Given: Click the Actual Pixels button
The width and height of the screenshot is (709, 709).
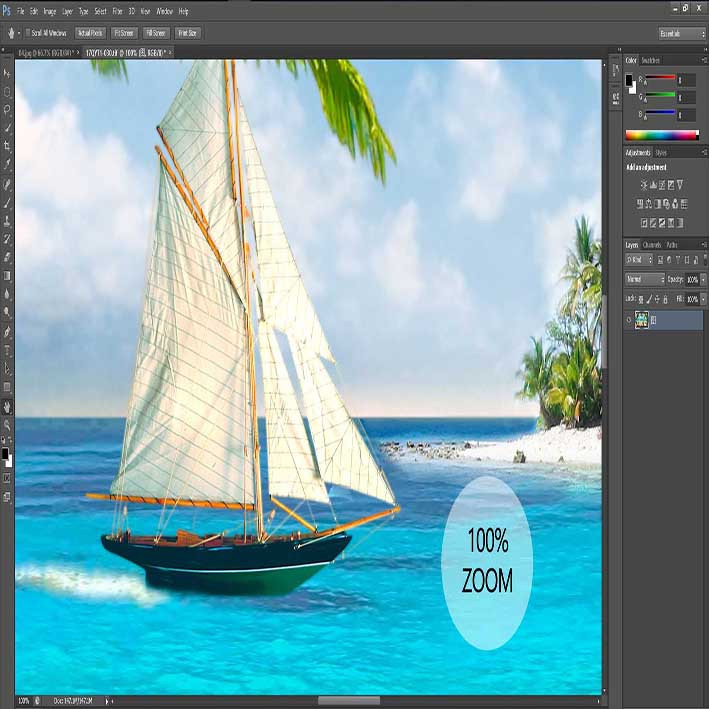Looking at the screenshot, I should click(x=90, y=33).
